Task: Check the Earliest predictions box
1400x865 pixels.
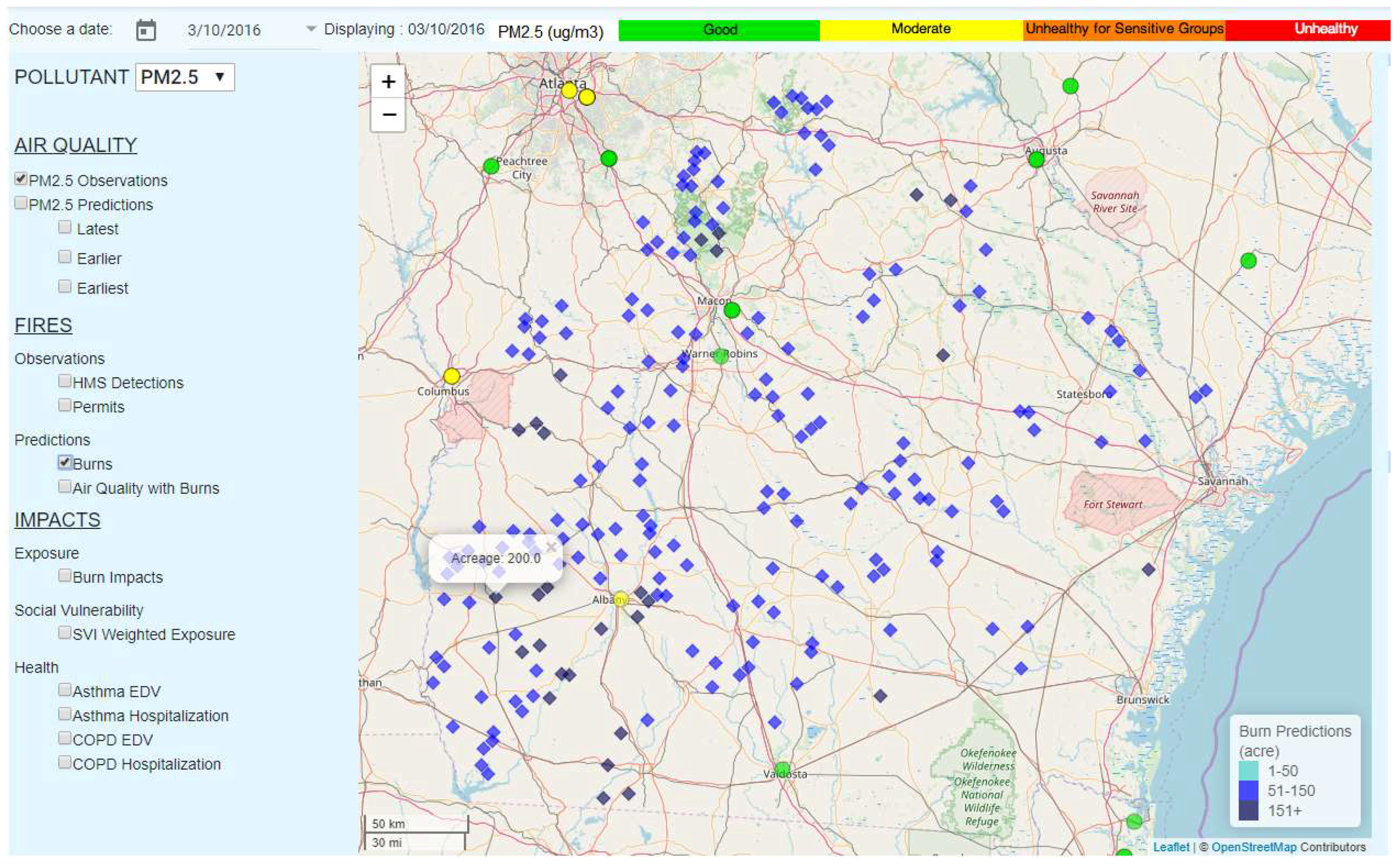Action: pyautogui.click(x=65, y=286)
